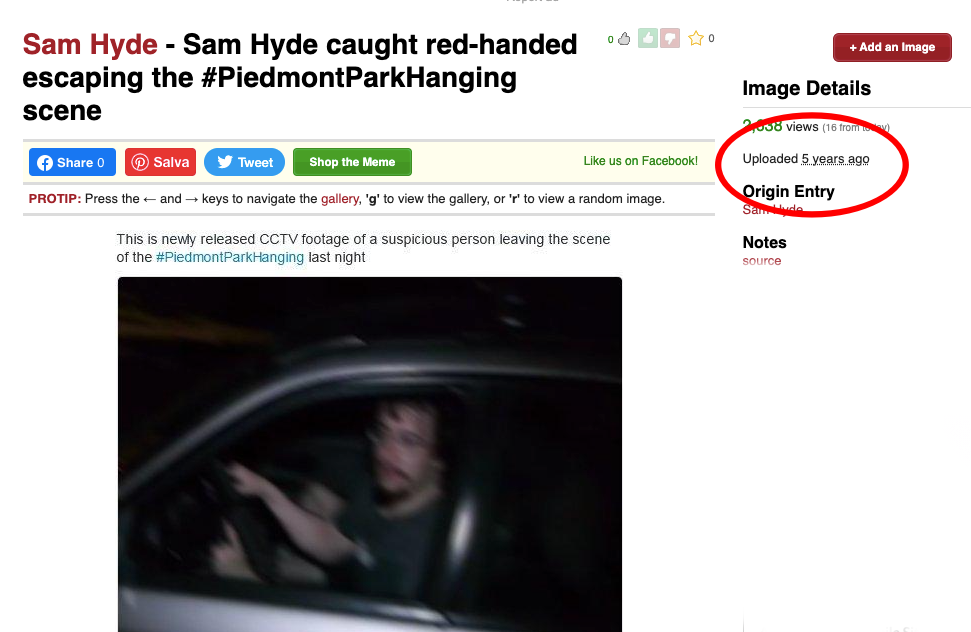Open the source link under Notes

pos(762,261)
